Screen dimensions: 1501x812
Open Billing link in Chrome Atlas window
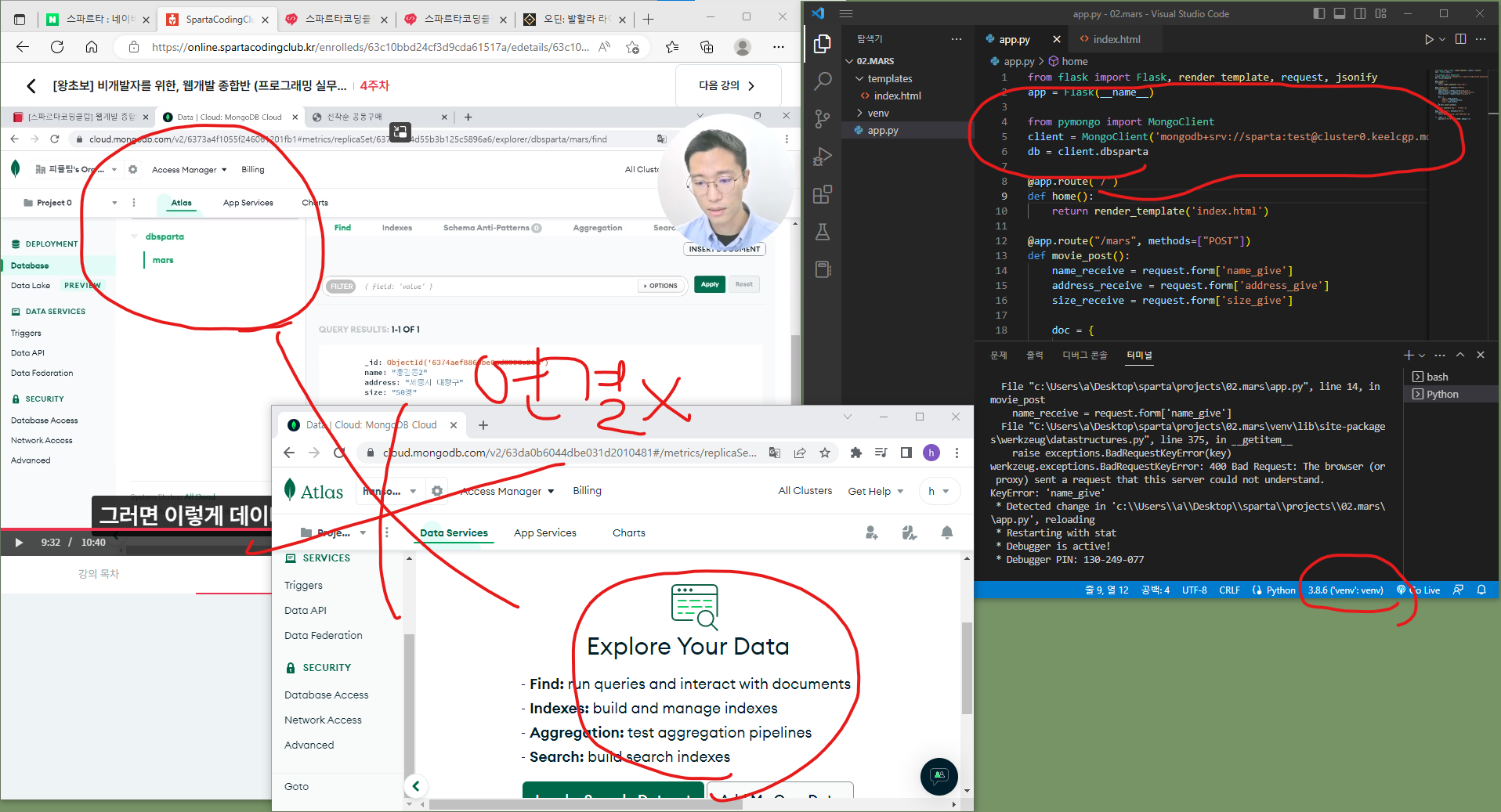pos(587,490)
